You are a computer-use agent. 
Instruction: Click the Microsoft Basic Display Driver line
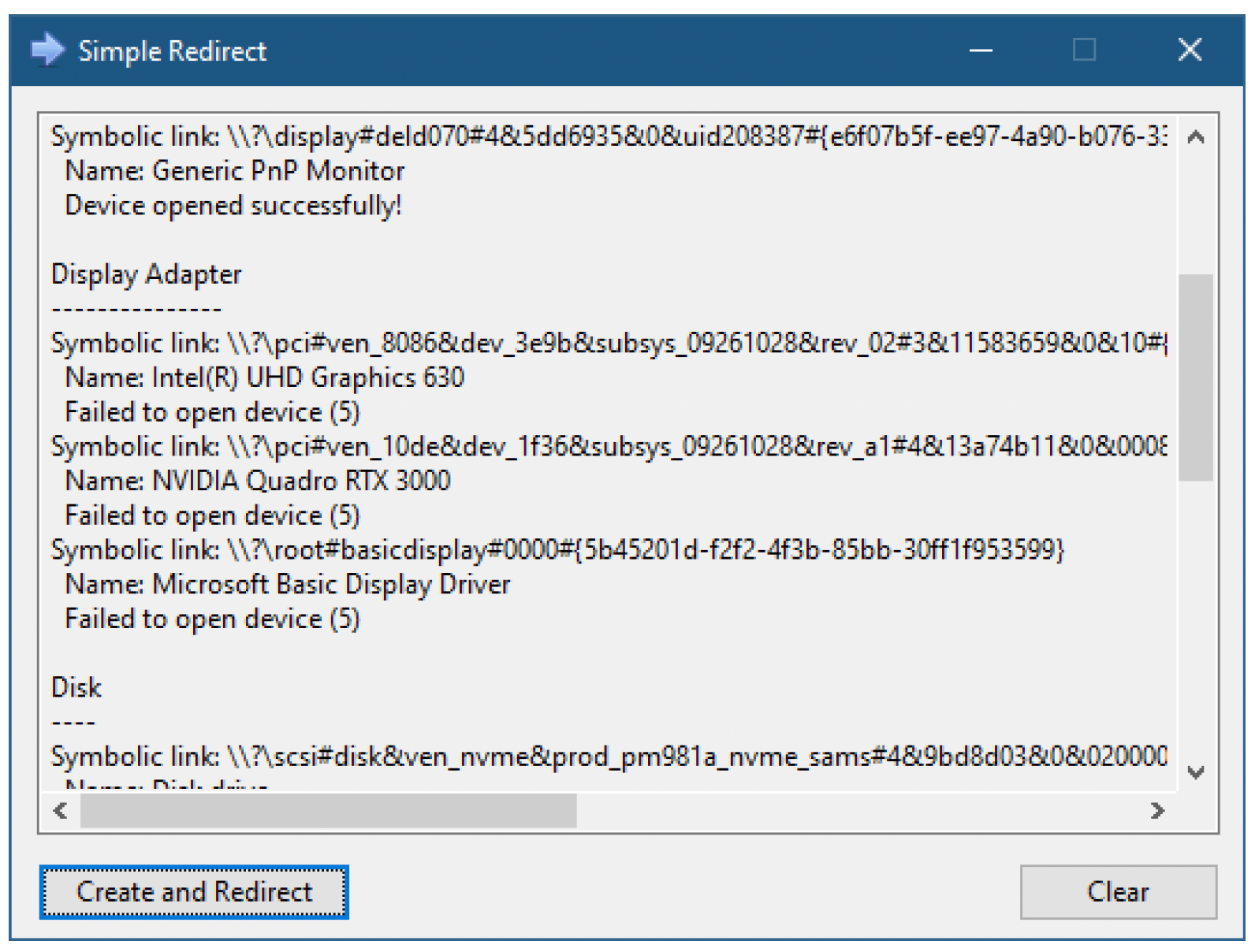pyautogui.click(x=288, y=584)
